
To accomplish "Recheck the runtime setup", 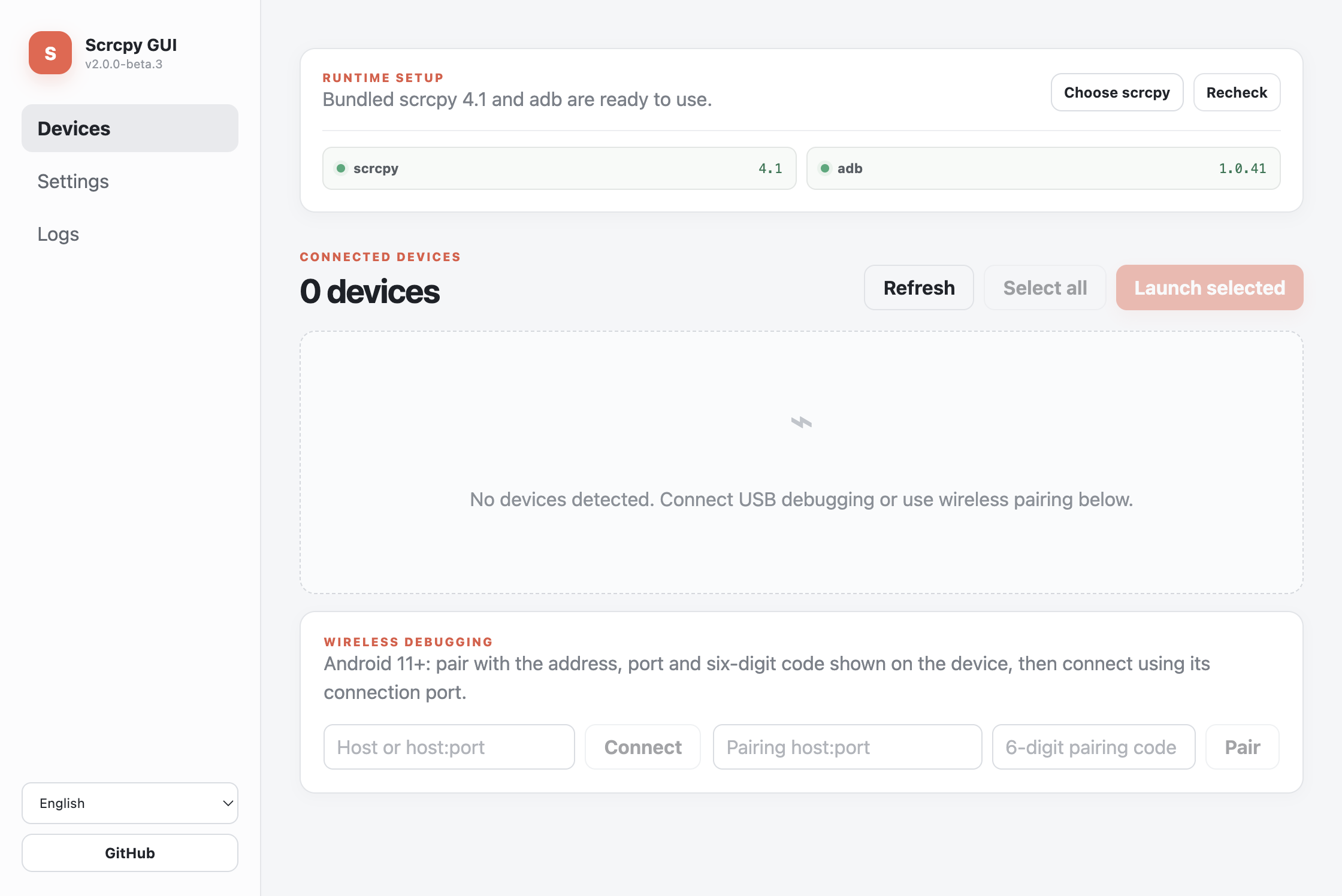I will (x=1237, y=92).
